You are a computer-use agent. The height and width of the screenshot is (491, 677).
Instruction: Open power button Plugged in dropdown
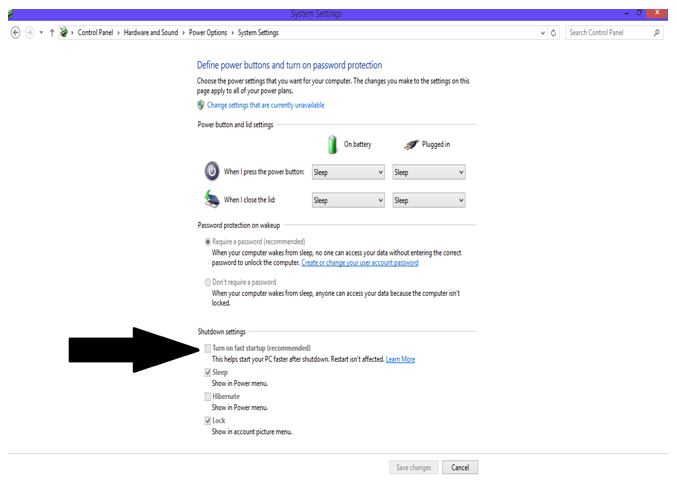click(429, 172)
